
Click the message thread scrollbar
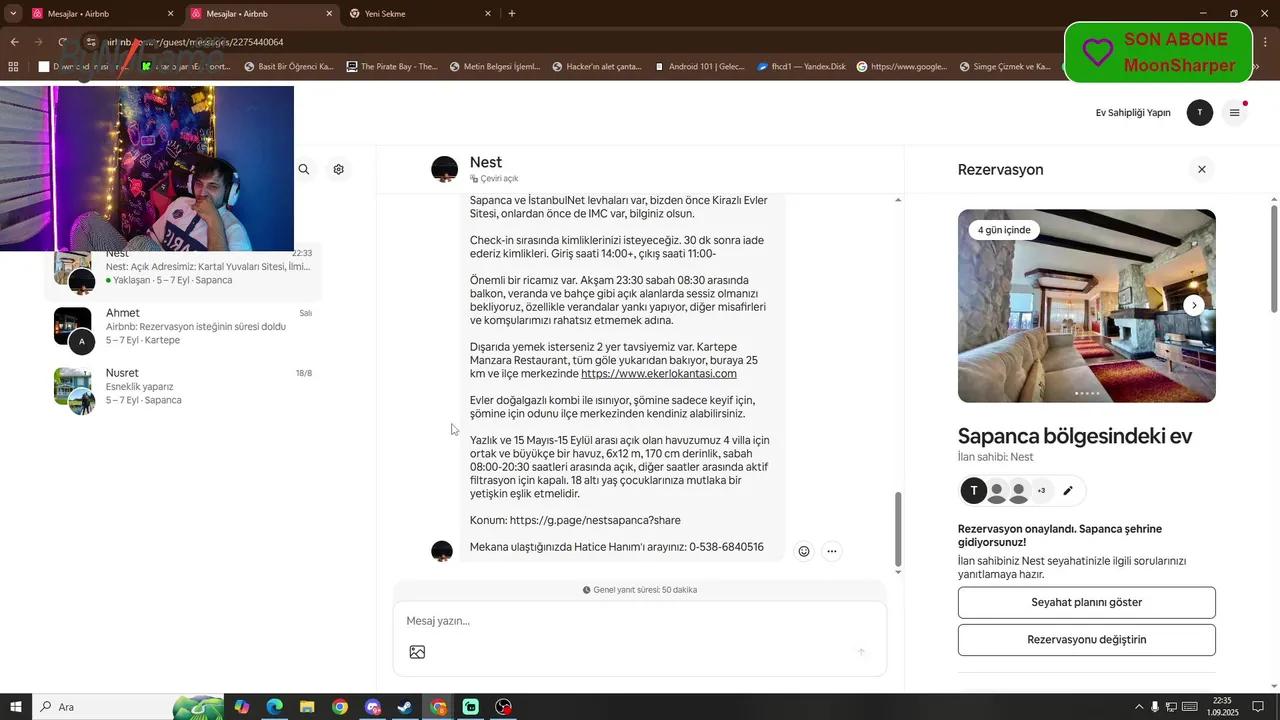[x=897, y=528]
